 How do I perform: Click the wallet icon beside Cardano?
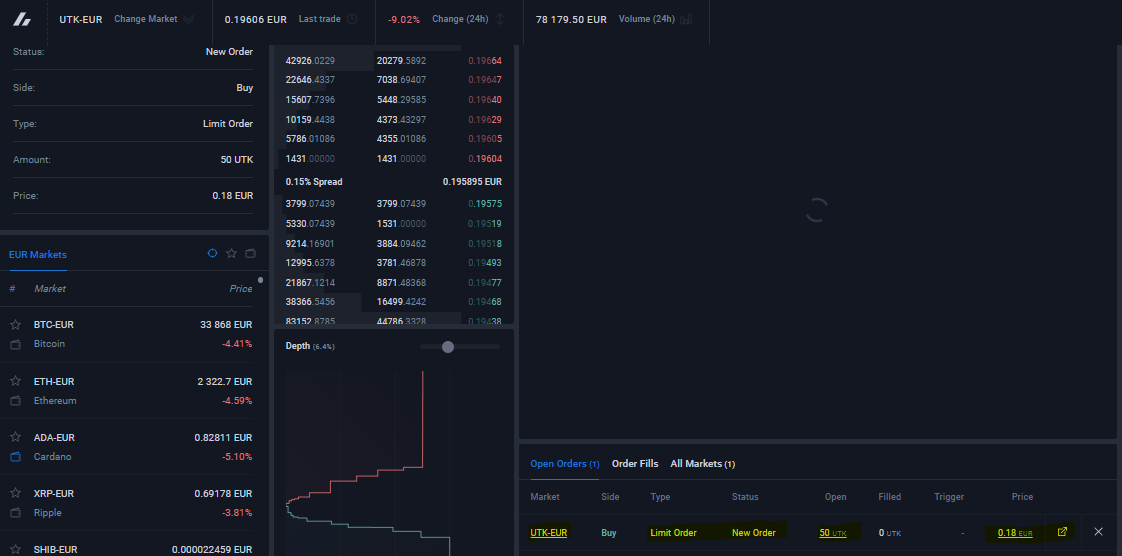(x=15, y=457)
